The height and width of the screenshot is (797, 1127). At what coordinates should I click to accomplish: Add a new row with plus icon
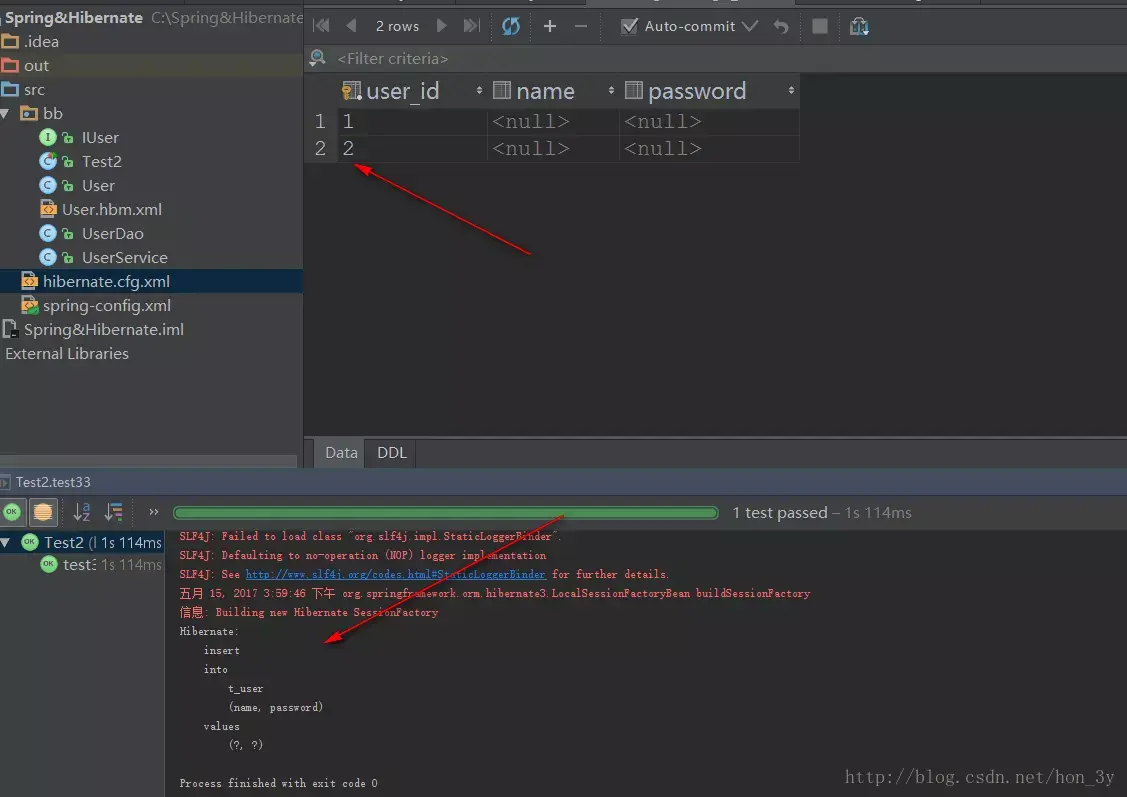[x=550, y=27]
